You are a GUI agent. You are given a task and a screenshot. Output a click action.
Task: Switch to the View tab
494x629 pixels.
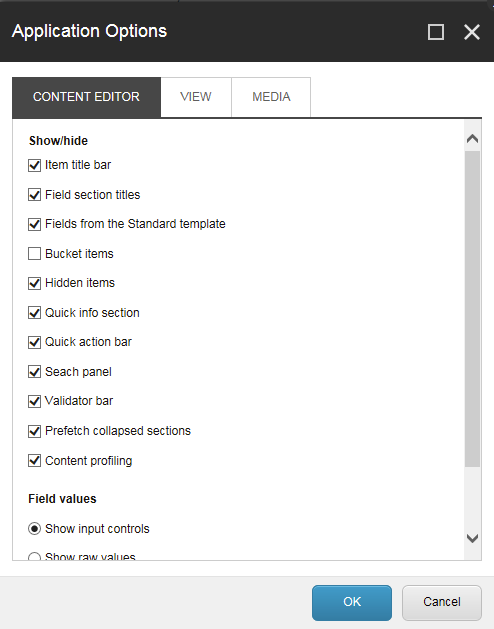[x=196, y=97]
